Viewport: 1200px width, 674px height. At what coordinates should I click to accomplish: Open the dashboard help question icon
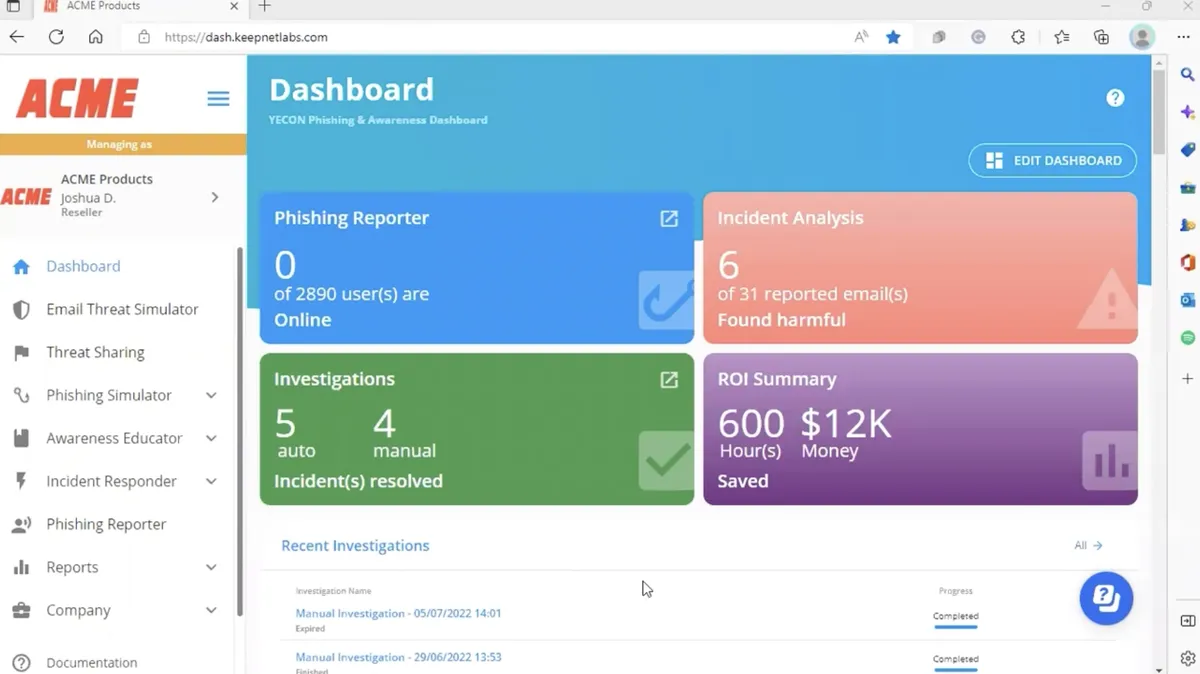coord(1115,98)
